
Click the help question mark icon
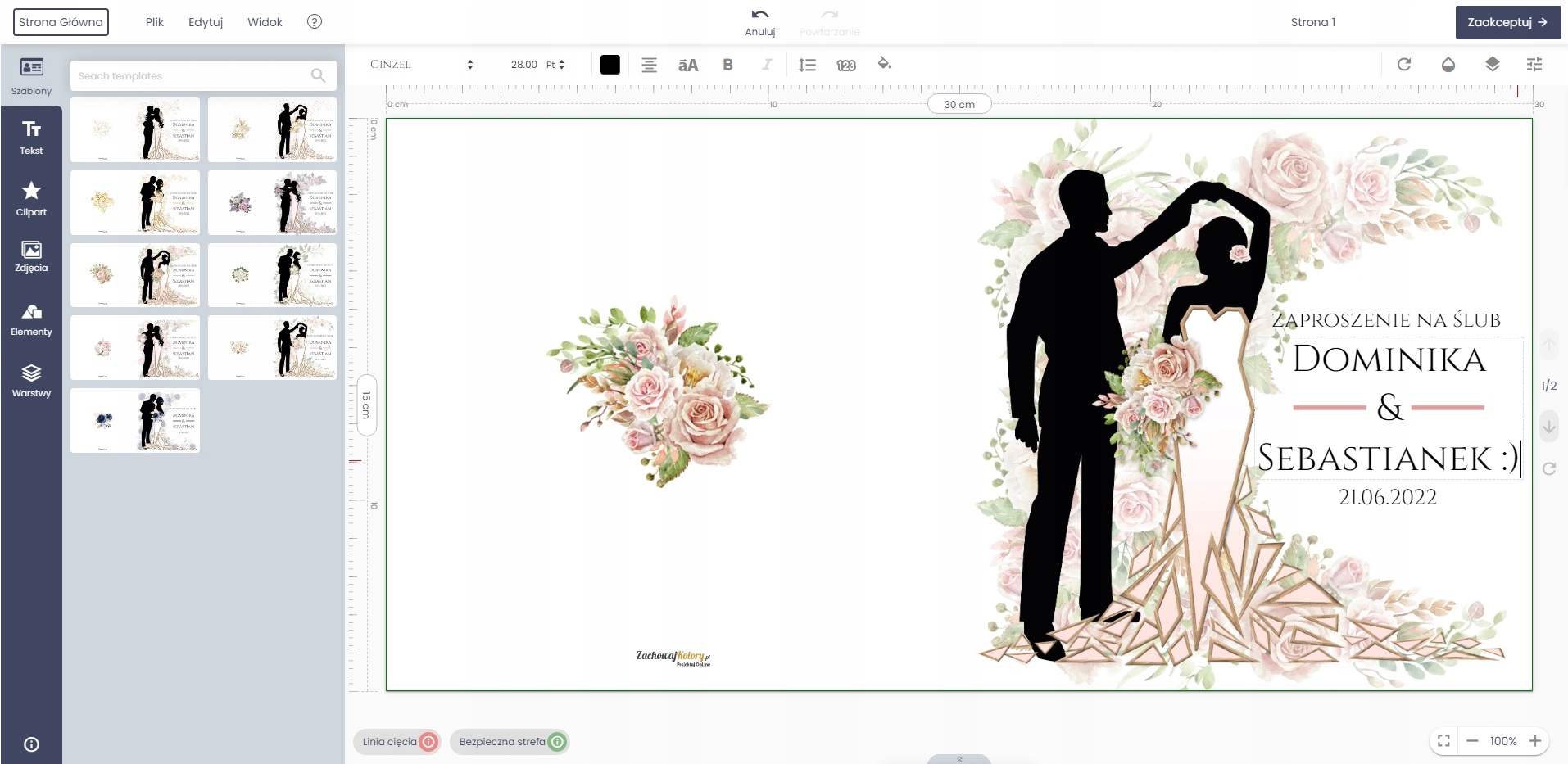(314, 22)
